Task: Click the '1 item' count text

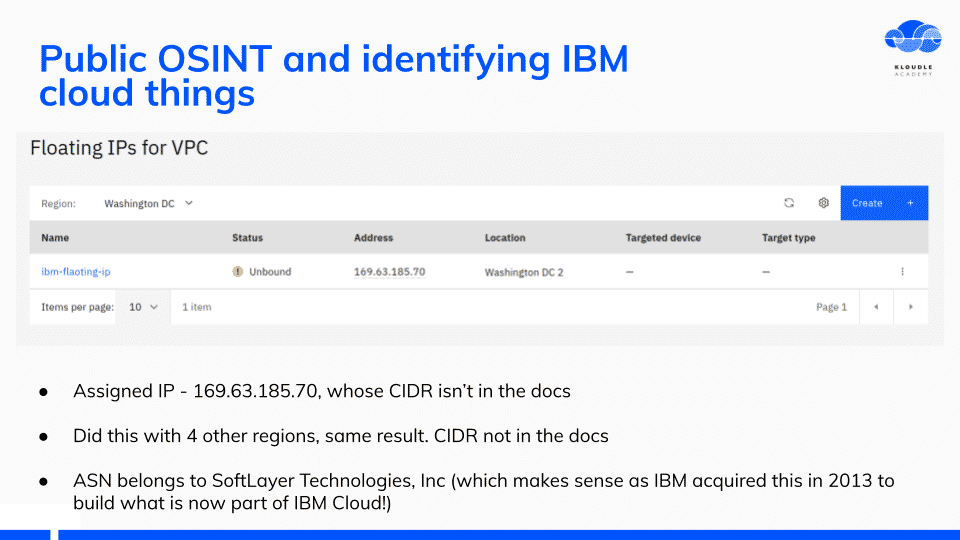Action: [x=197, y=307]
